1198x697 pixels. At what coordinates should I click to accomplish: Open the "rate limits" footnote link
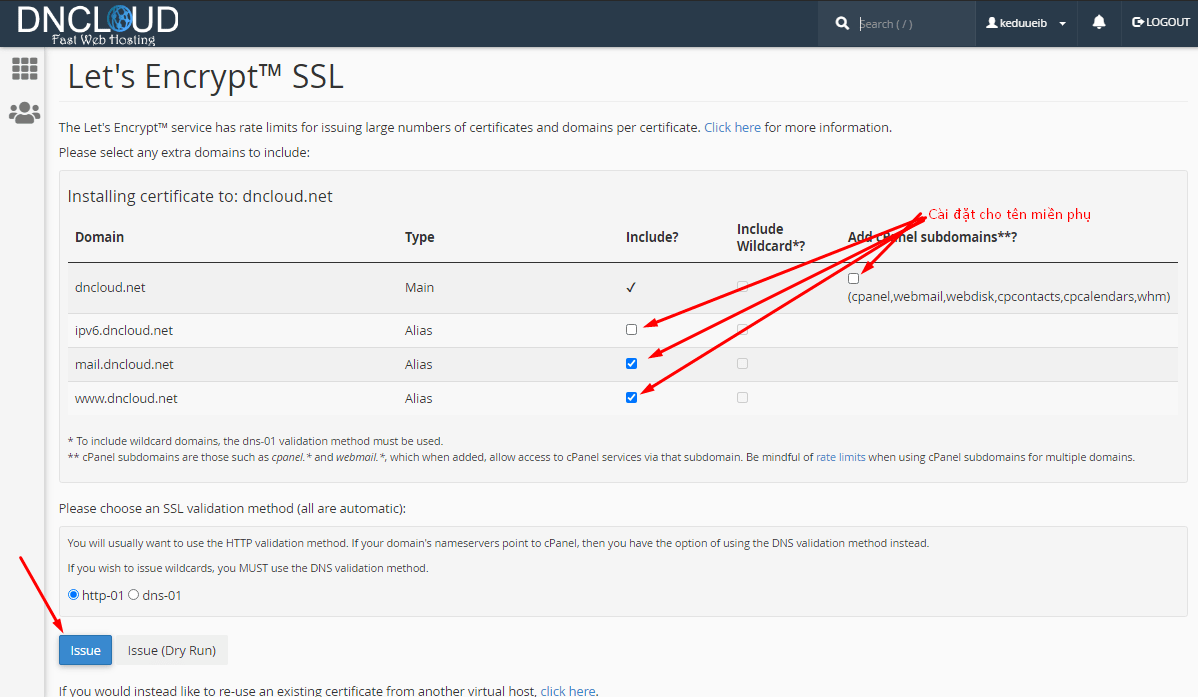point(840,457)
